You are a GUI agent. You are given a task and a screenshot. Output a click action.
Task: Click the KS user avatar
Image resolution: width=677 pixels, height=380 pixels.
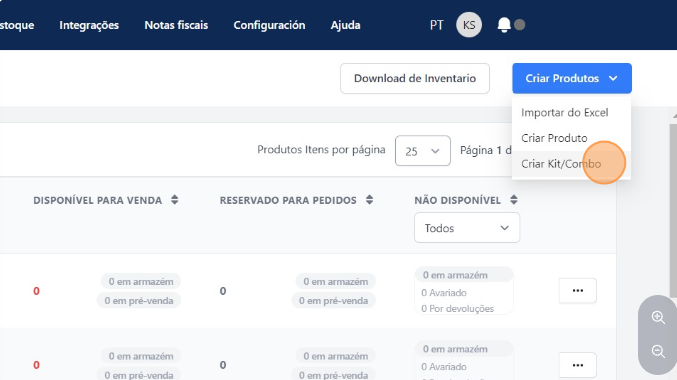[469, 25]
